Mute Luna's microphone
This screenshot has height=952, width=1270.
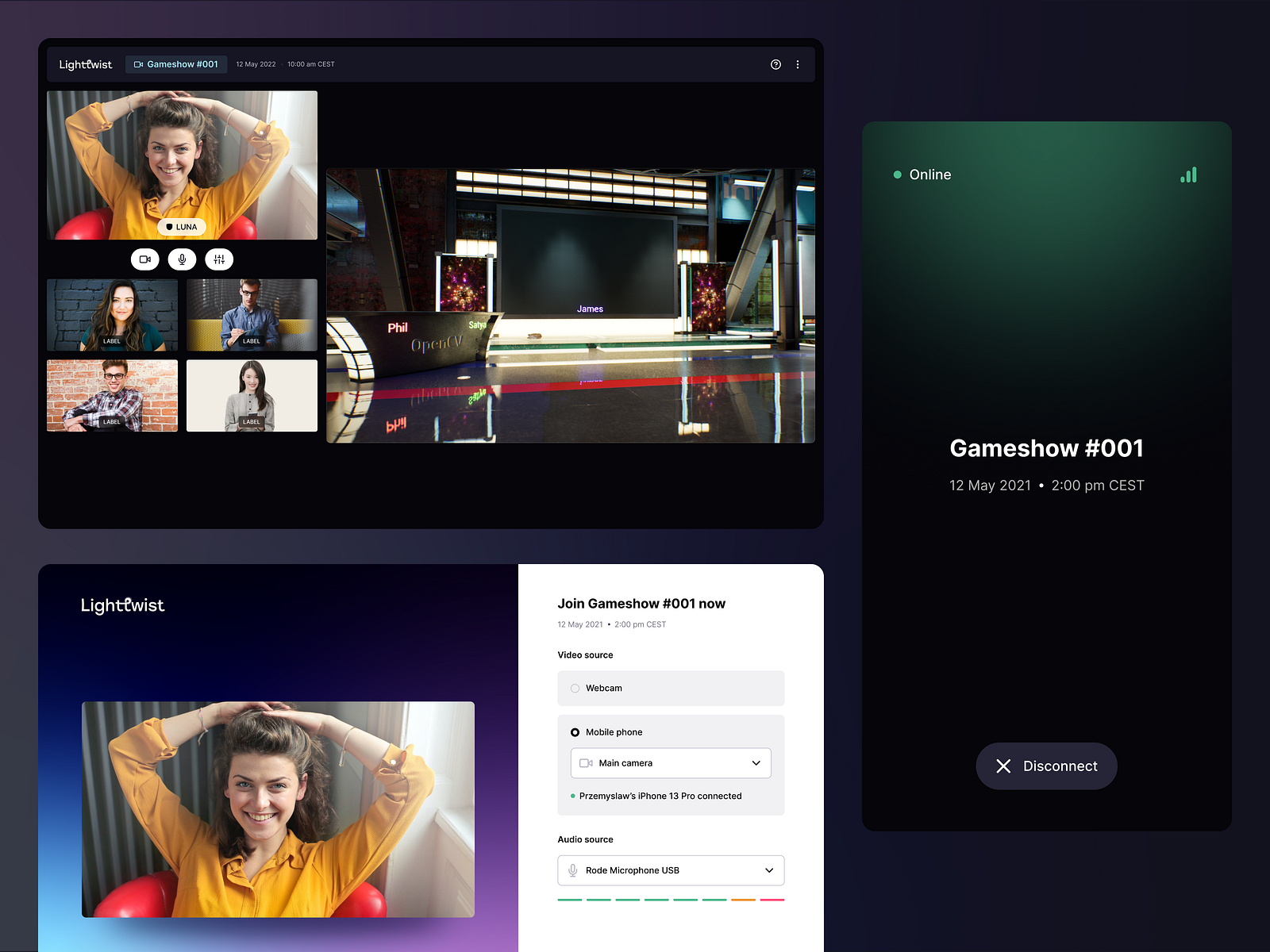click(x=182, y=259)
